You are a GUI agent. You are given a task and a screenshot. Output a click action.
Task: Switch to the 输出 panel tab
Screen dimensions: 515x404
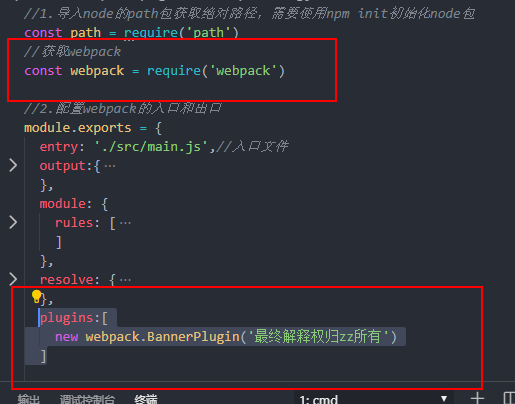point(29,399)
